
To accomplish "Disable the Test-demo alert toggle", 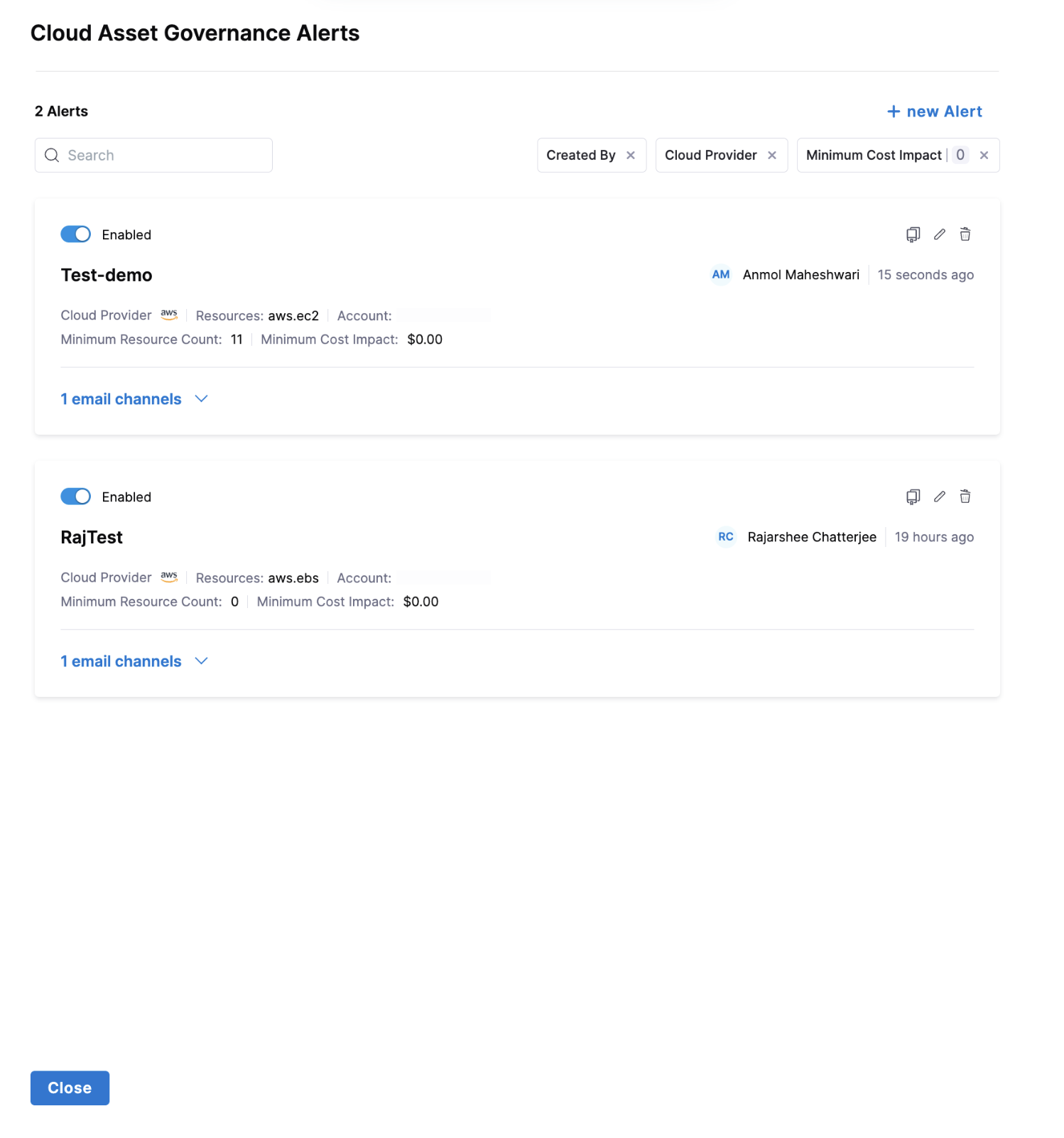I will [75, 234].
